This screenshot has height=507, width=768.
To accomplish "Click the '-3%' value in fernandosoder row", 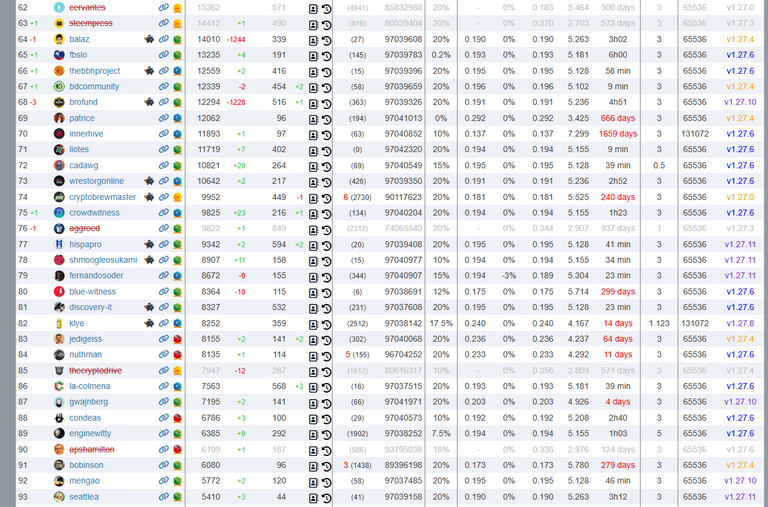I will pyautogui.click(x=508, y=276).
